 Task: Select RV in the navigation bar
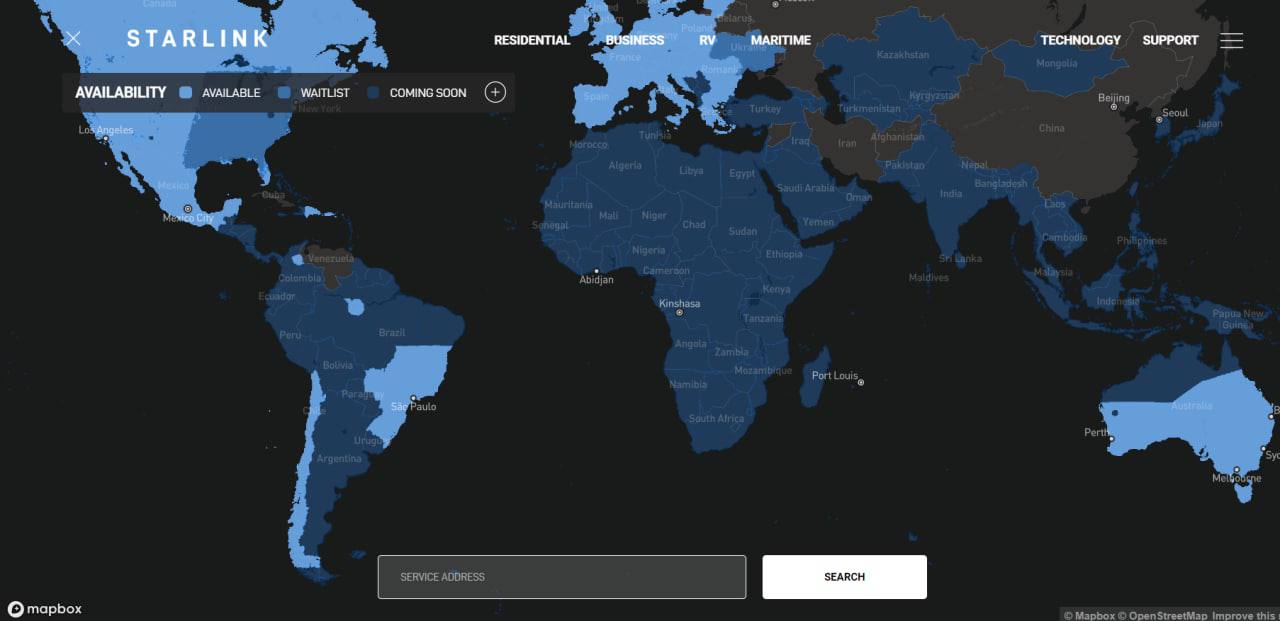point(708,40)
